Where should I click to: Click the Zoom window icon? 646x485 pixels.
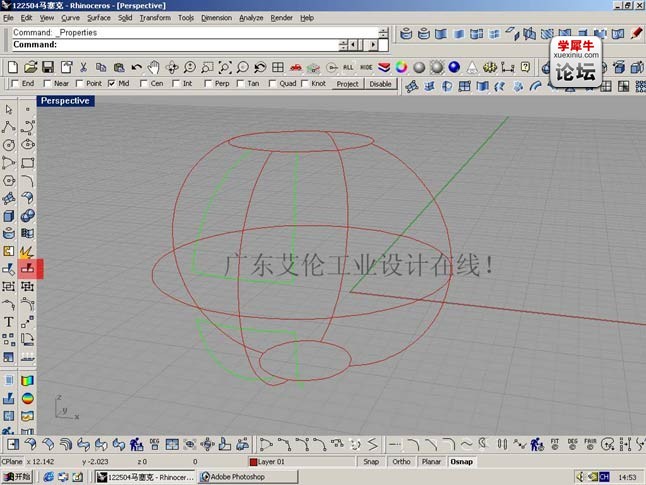click(207, 67)
